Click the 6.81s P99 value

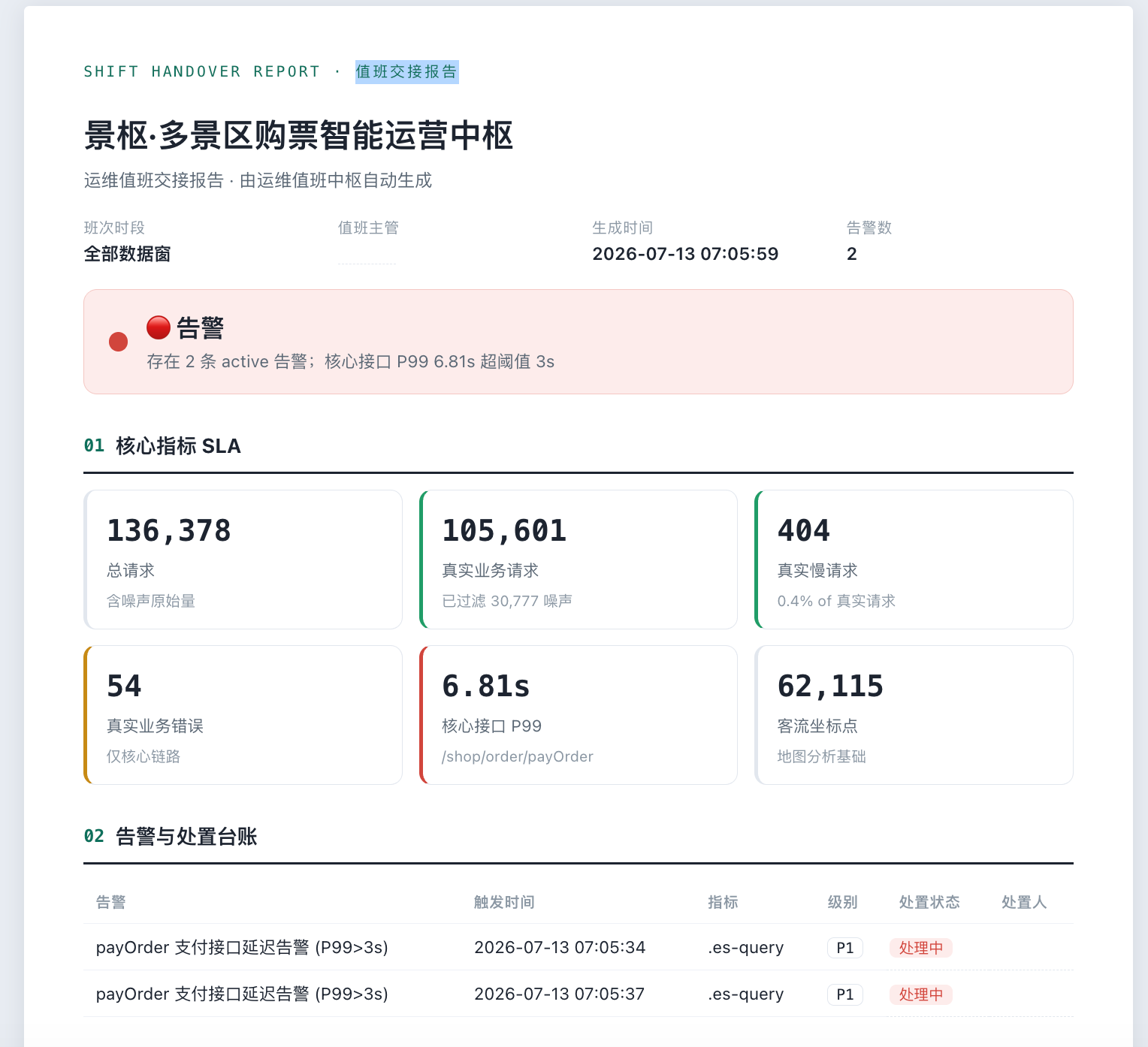coord(486,686)
